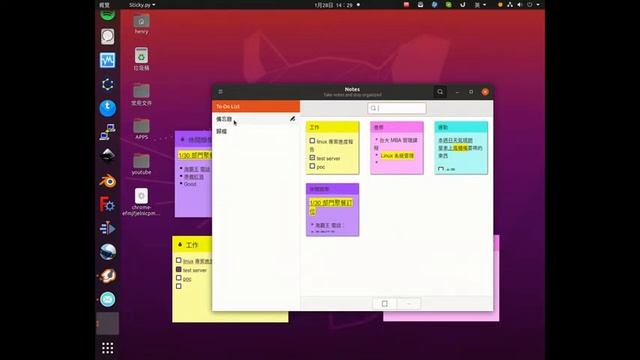Click the red tray icon in top bar

(x=406, y=5)
